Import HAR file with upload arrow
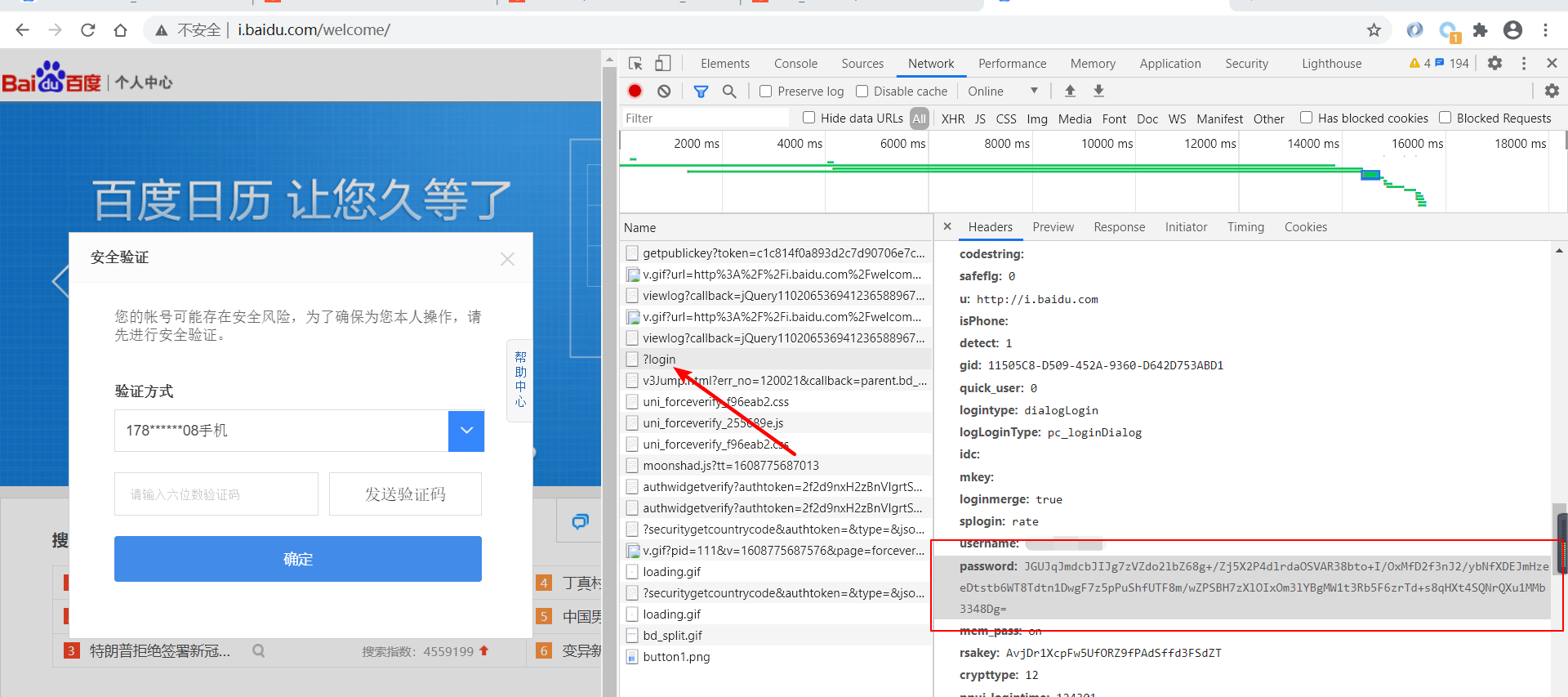Viewport: 1568px width, 697px height. (x=1070, y=91)
